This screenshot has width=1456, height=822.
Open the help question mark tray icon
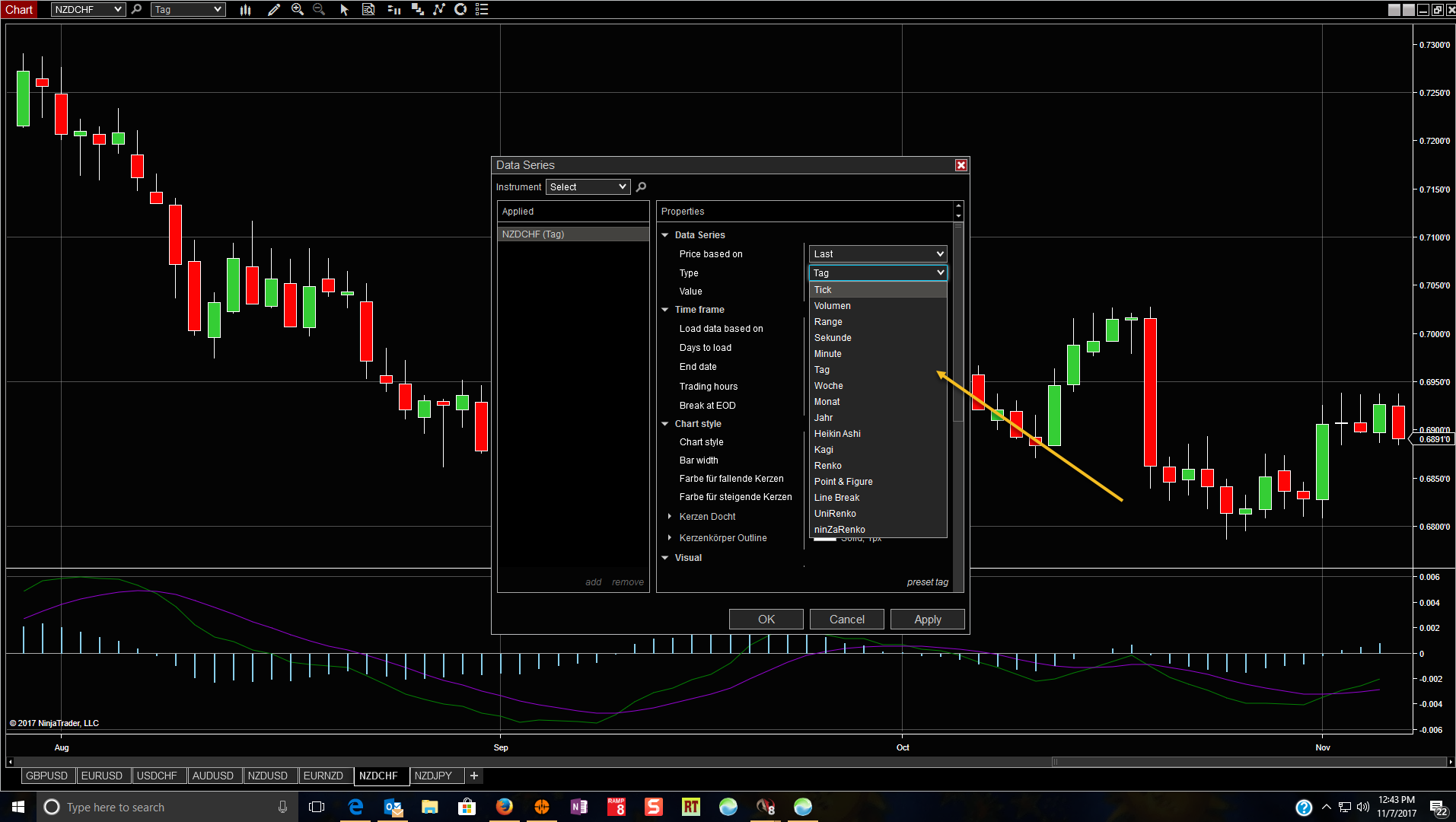click(1304, 808)
